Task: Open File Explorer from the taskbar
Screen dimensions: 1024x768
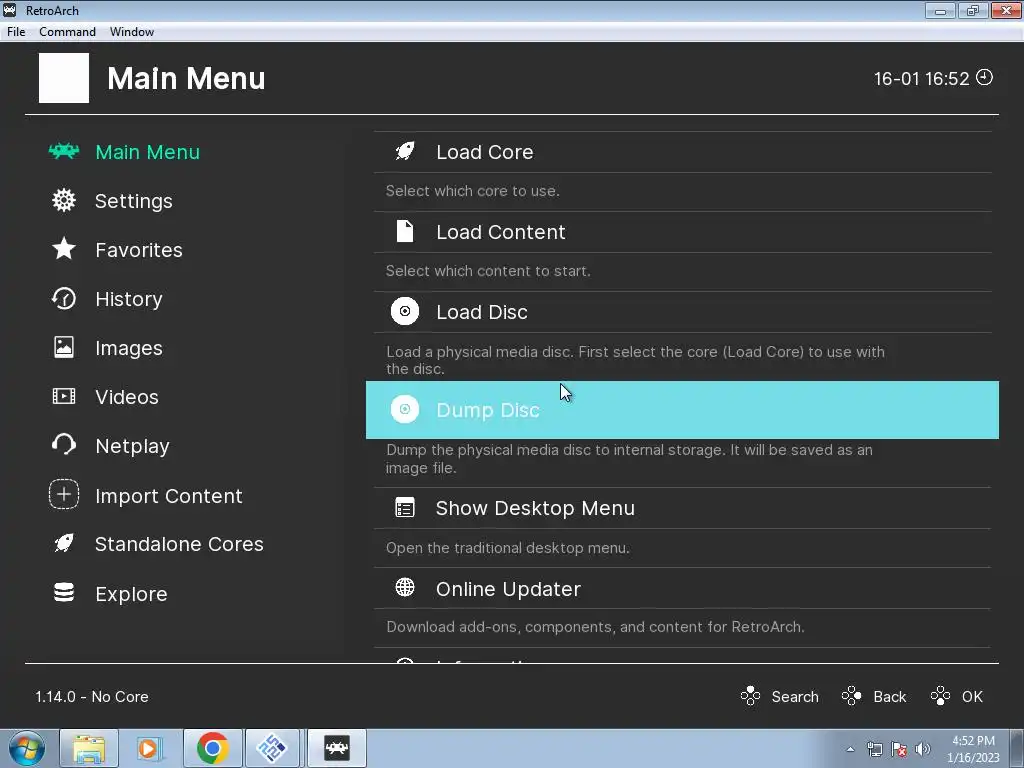Action: pos(89,748)
